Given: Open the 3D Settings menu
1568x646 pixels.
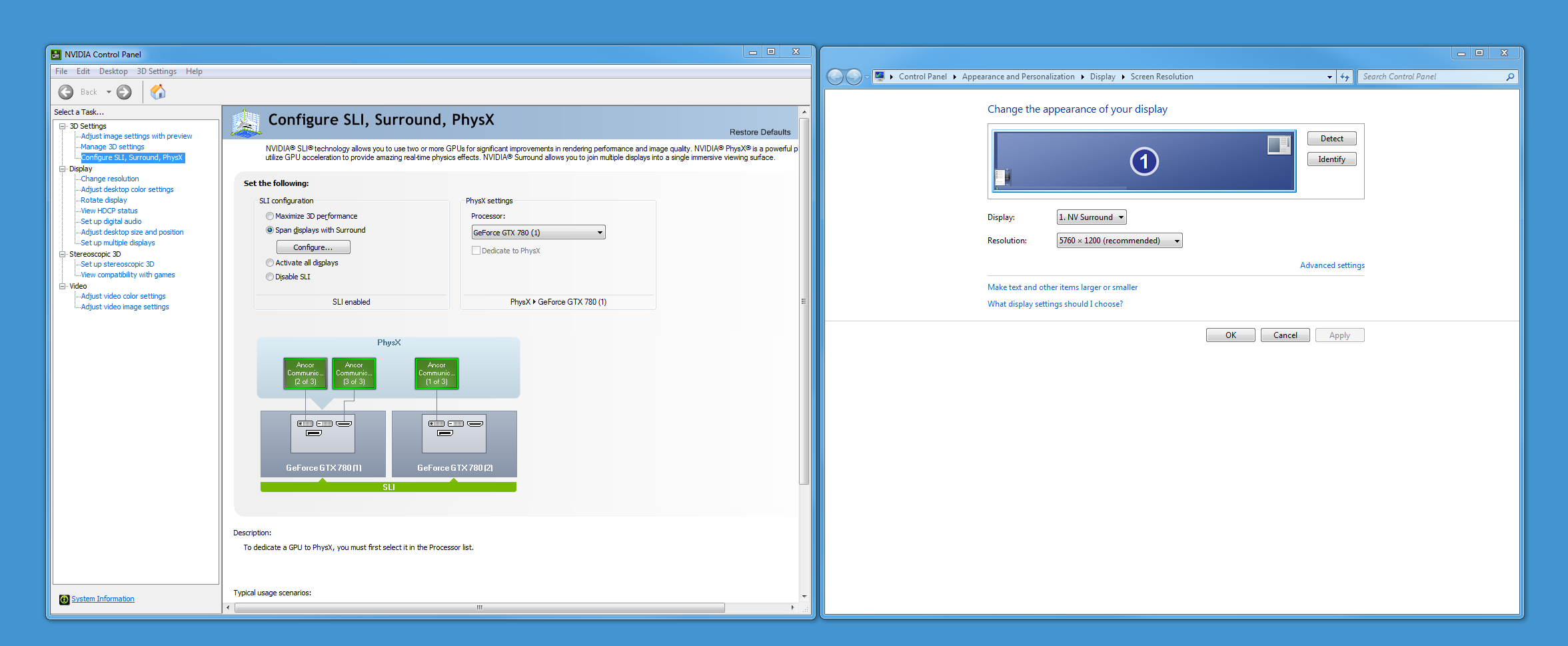Looking at the screenshot, I should point(157,71).
